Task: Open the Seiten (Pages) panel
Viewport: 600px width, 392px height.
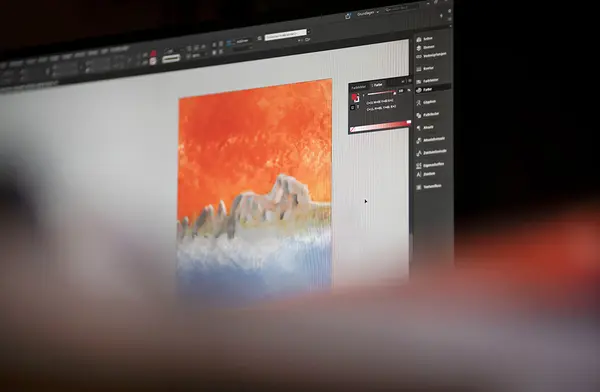Action: click(425, 39)
